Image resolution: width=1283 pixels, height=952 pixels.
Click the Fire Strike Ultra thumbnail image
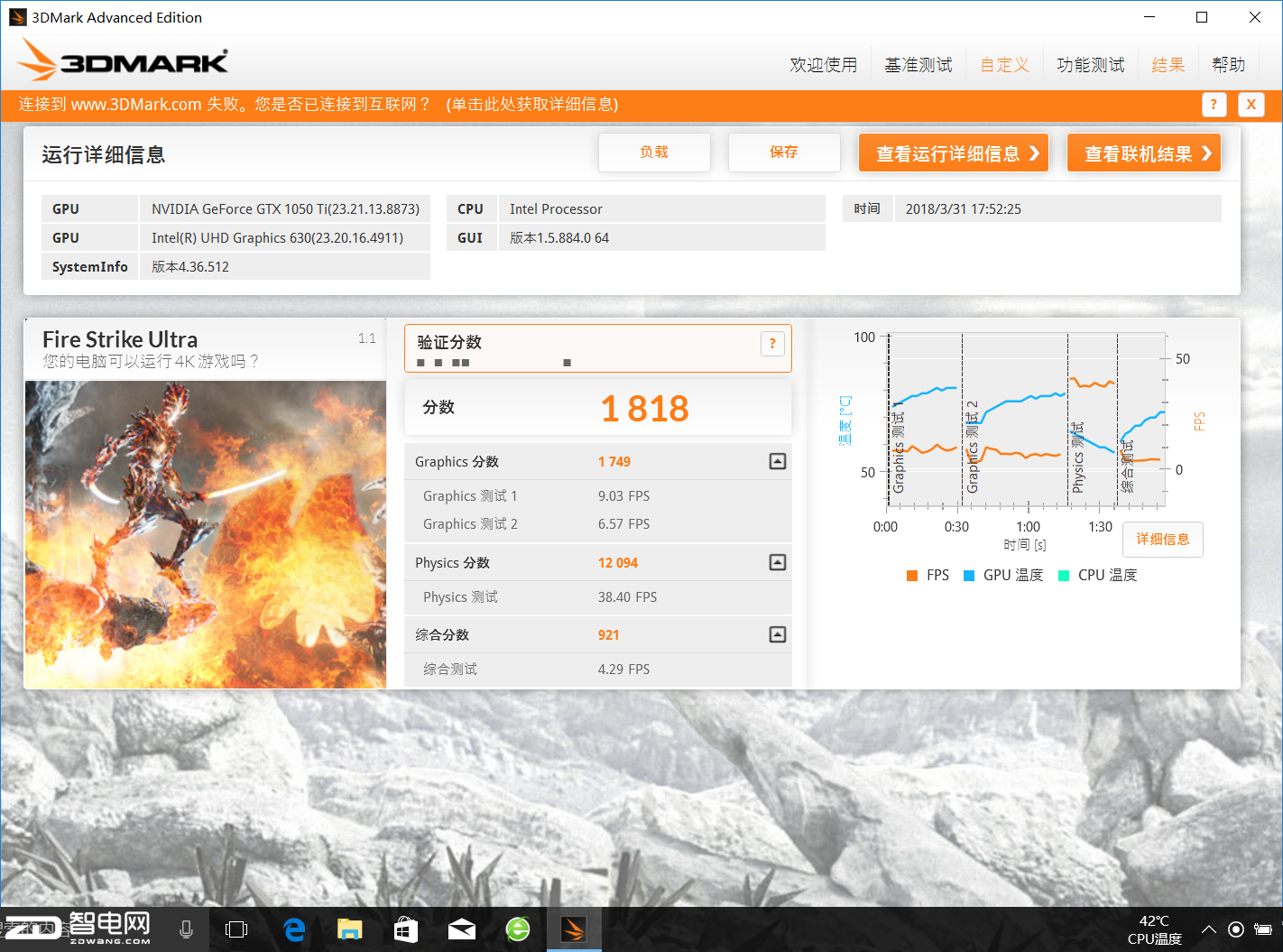point(206,535)
